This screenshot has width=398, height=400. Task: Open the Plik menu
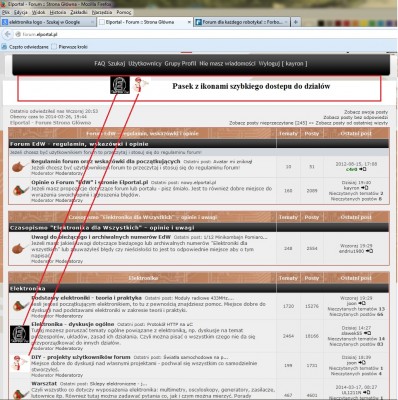(x=5, y=12)
